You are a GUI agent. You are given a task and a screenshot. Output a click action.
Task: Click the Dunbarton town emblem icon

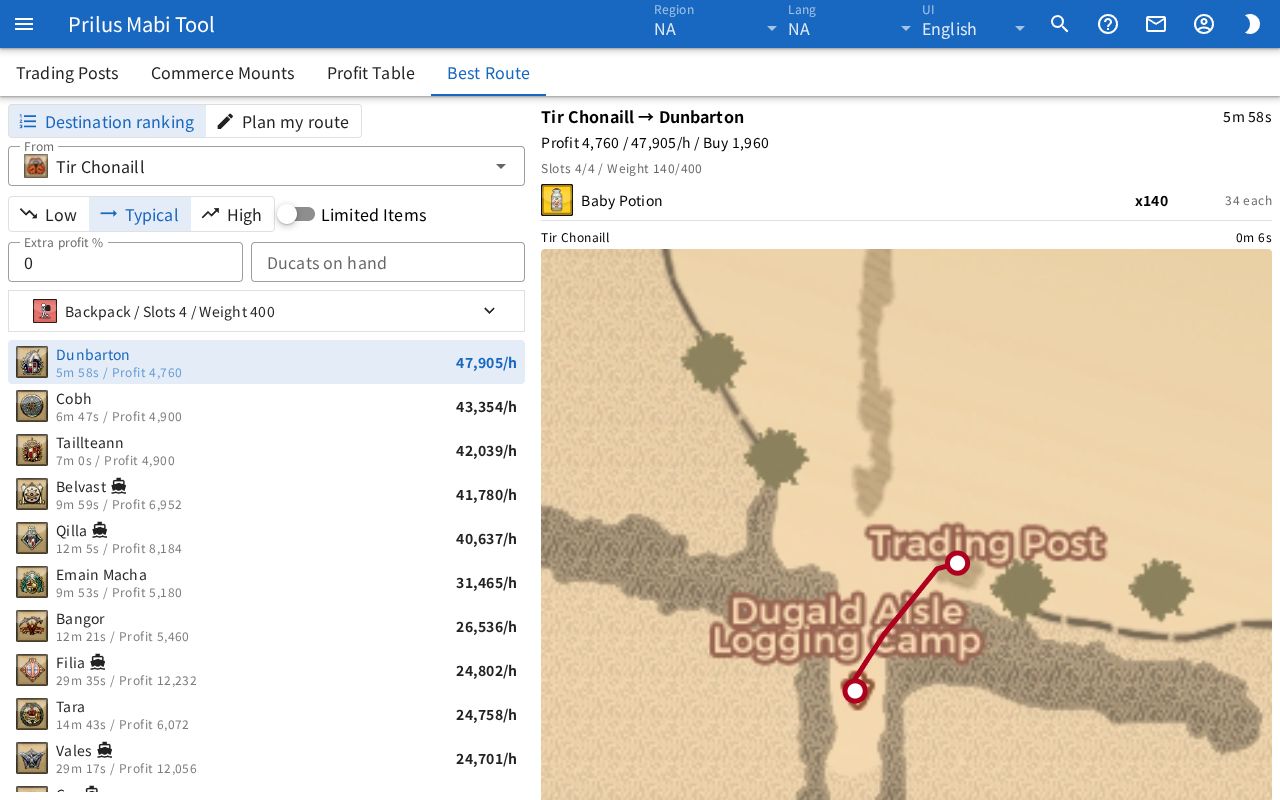(32, 362)
